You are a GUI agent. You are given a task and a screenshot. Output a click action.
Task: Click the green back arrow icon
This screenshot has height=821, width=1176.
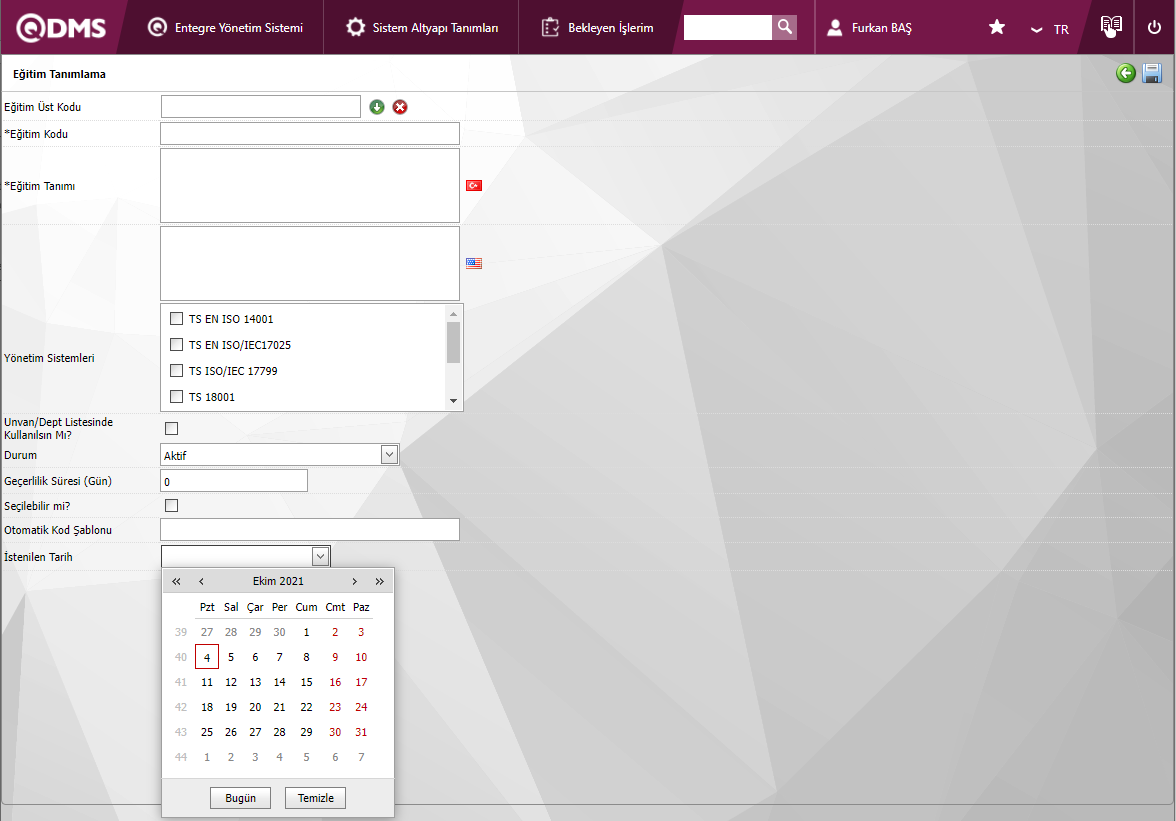pyautogui.click(x=1126, y=73)
